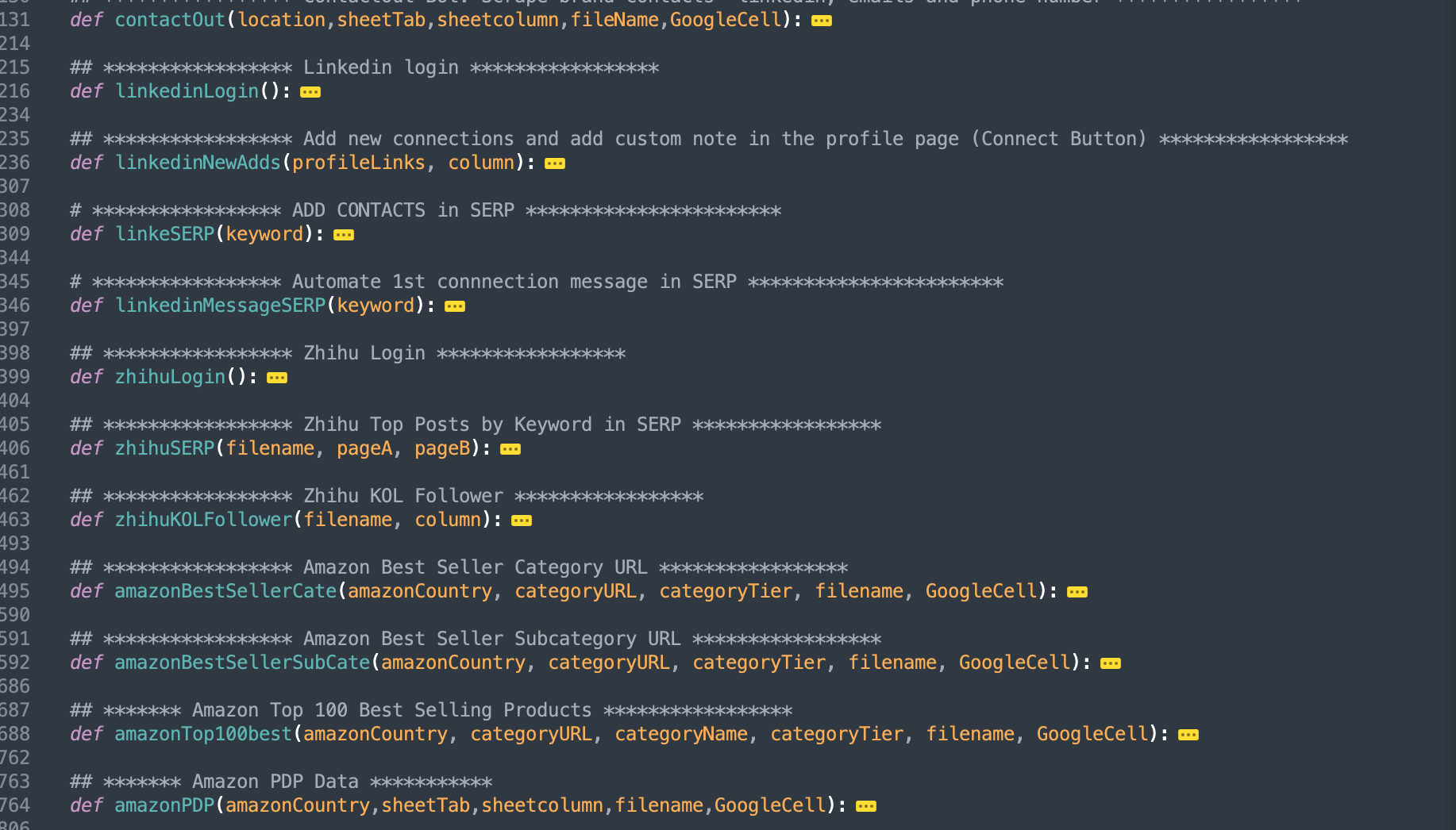Expand folded contactOut function body
Screen dimensions: 1456x830
tap(822, 21)
